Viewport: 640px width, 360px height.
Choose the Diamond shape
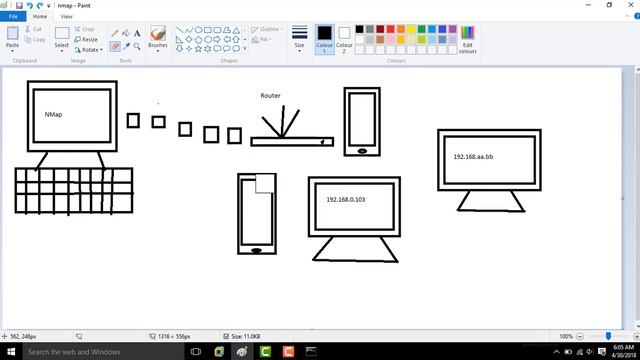189,40
